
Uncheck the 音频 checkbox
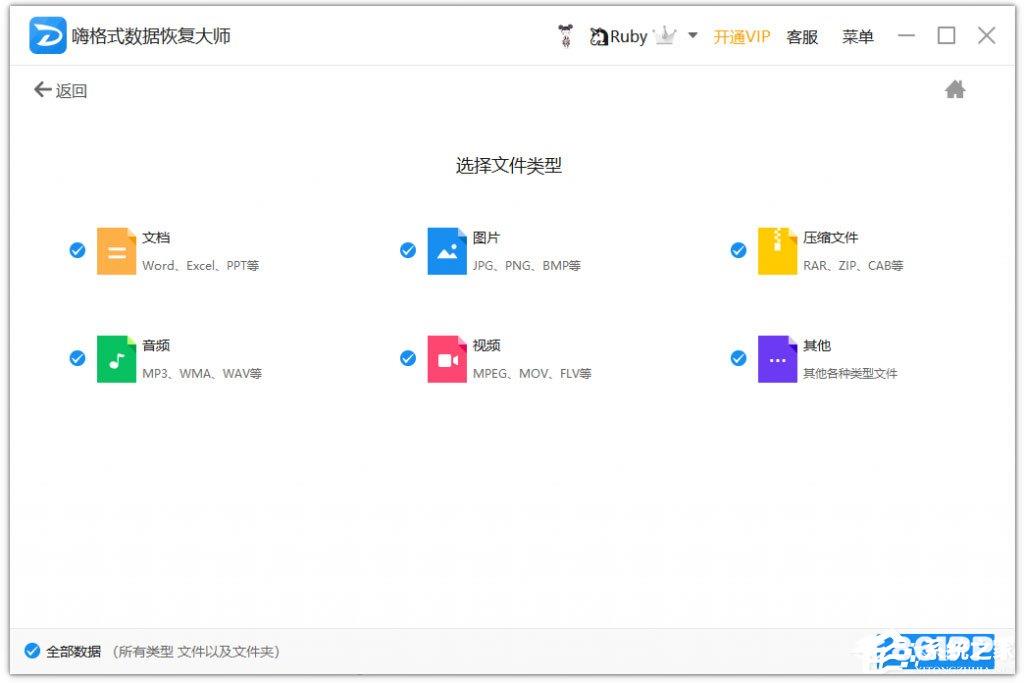click(77, 358)
